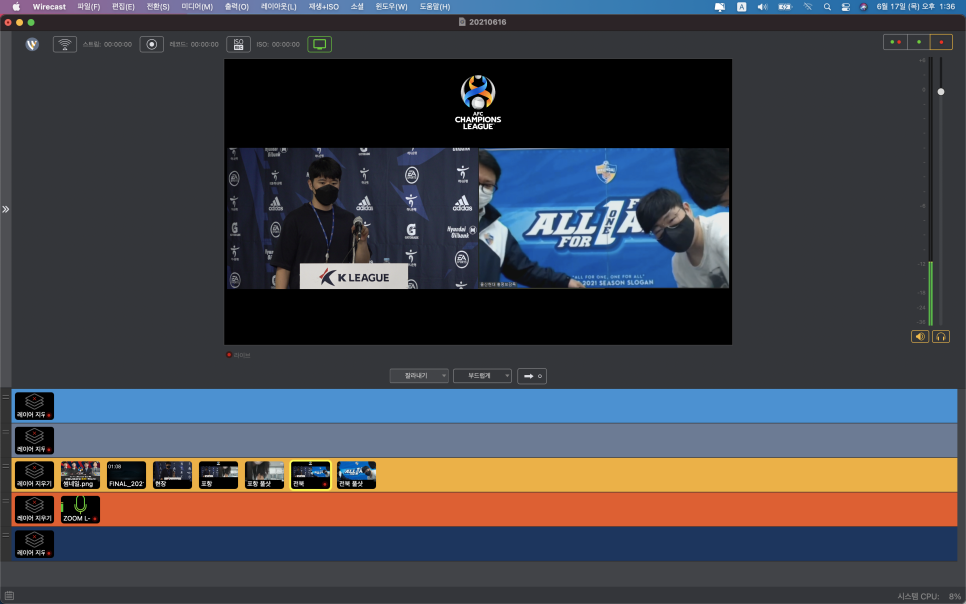Image resolution: width=966 pixels, height=604 pixels.
Task: Expand the left sidebar with double chevron
Action: coord(6,209)
